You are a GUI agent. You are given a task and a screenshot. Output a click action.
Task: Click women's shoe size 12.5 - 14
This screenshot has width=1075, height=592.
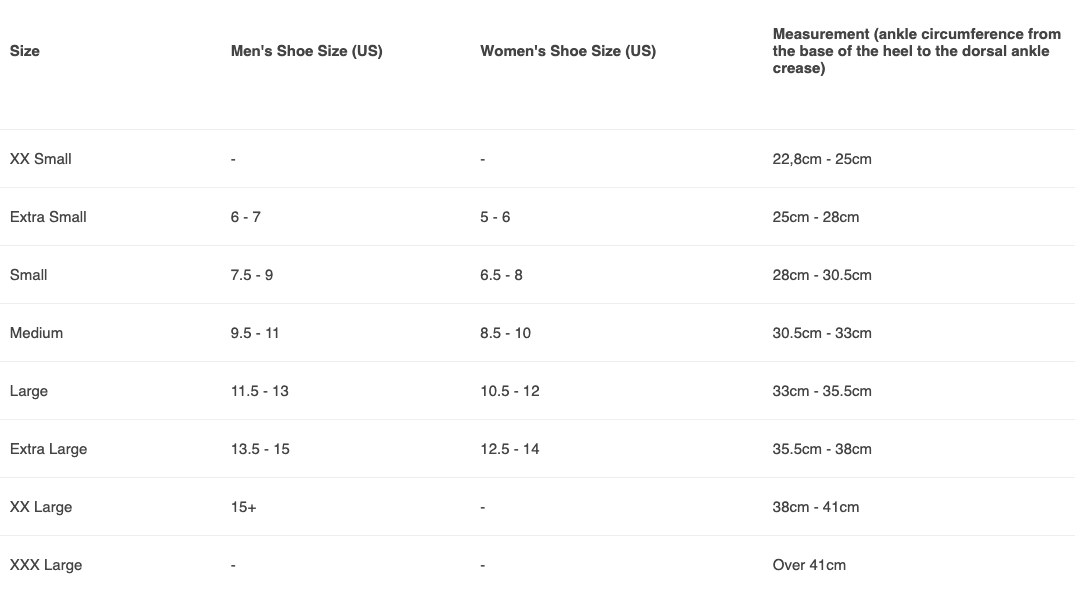[510, 449]
